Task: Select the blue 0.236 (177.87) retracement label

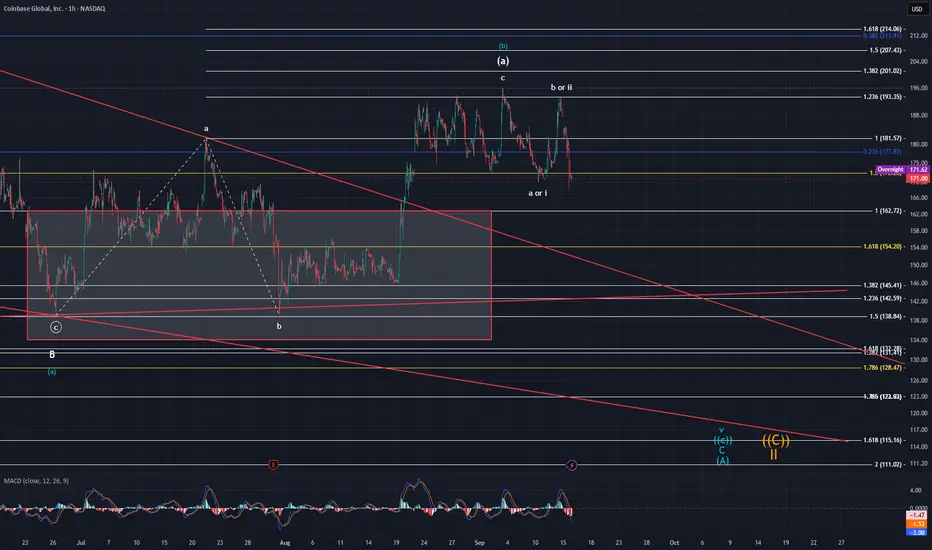Action: pos(883,152)
